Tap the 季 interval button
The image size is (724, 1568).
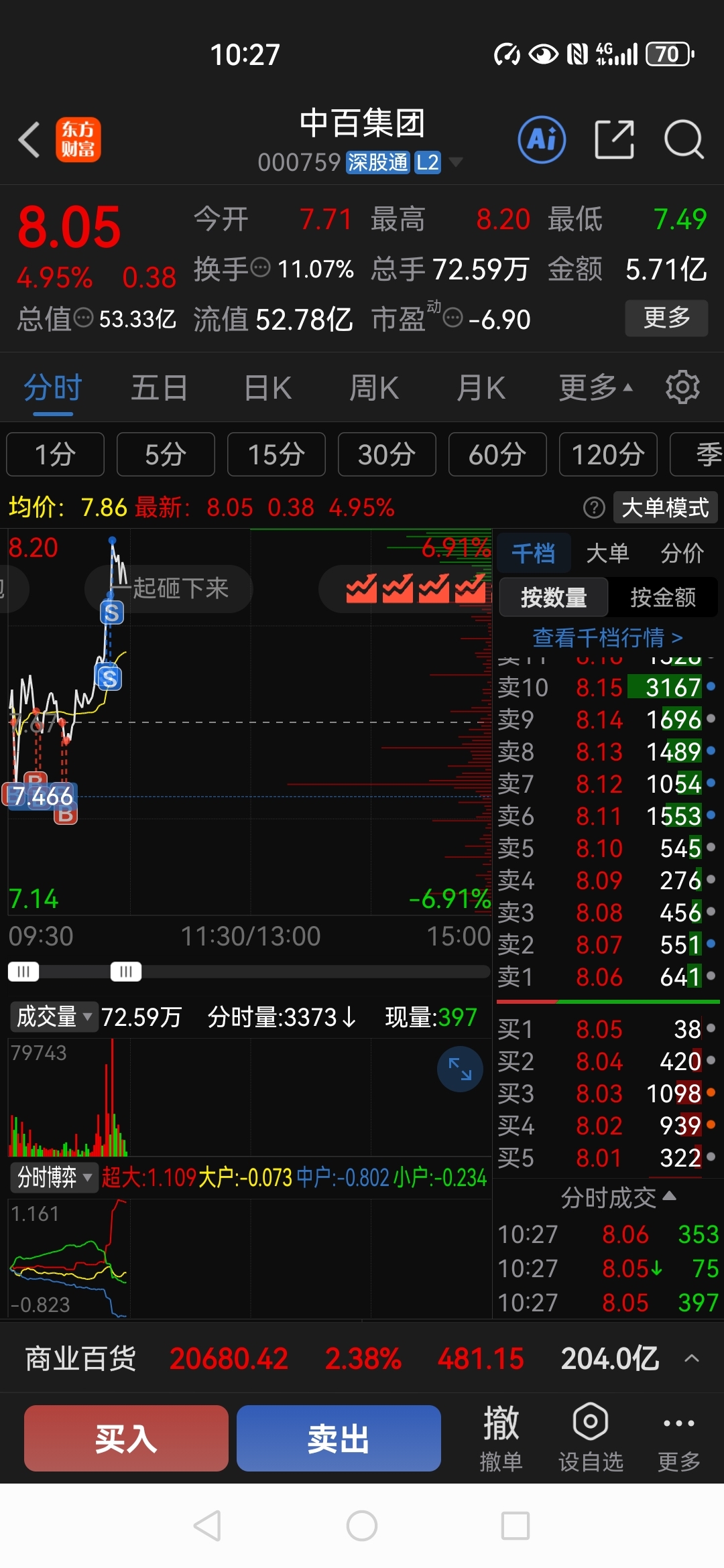coord(697,454)
